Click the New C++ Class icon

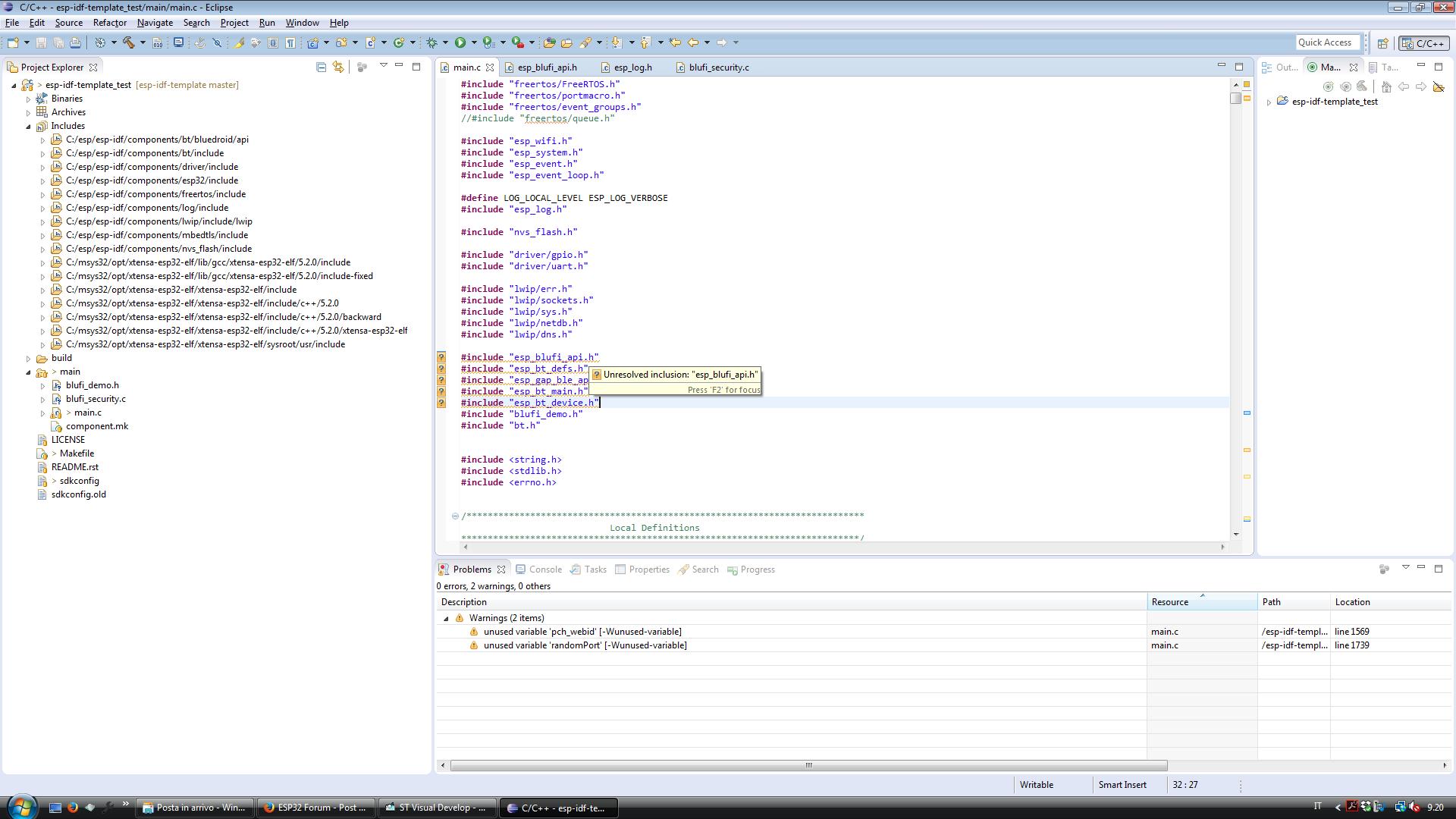tap(399, 42)
